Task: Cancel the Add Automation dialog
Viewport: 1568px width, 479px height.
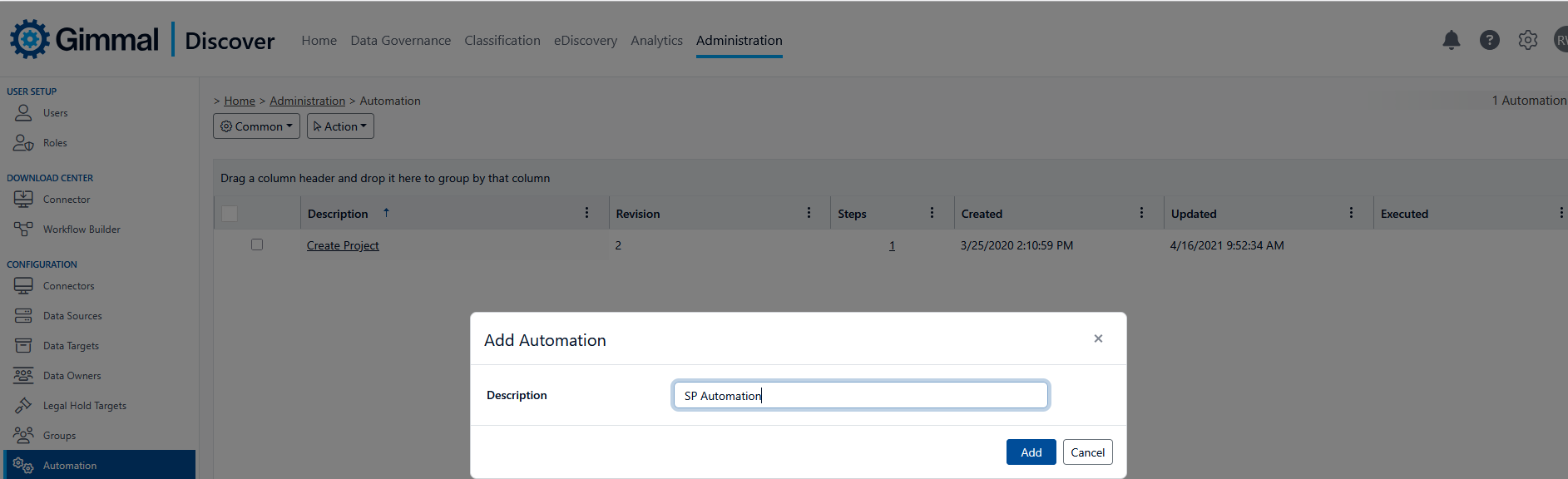Action: point(1087,452)
